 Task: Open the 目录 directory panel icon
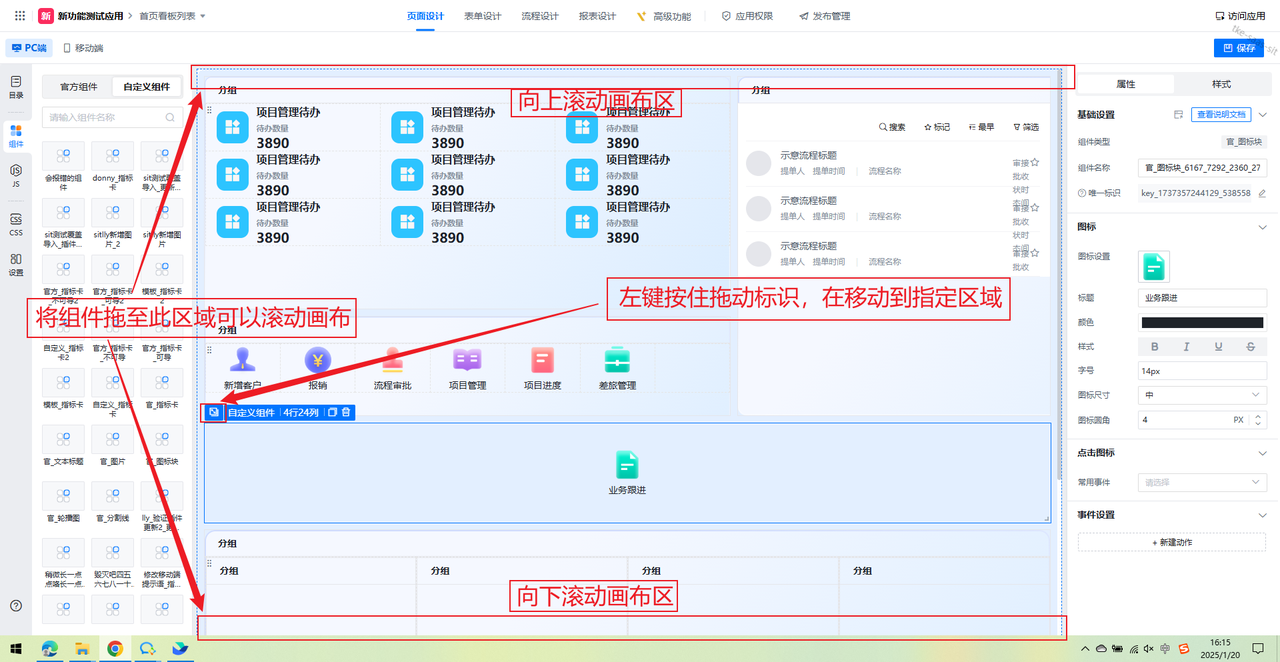click(16, 86)
